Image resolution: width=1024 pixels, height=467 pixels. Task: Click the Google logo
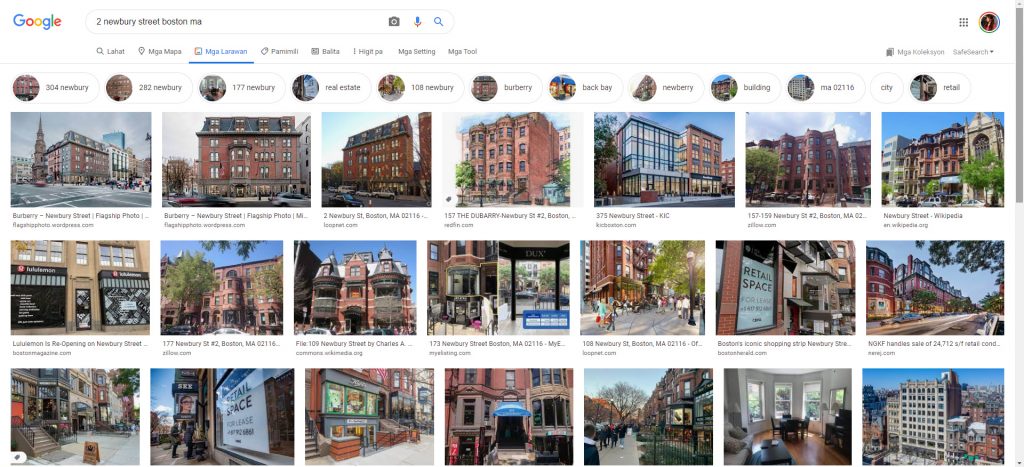click(x=37, y=22)
